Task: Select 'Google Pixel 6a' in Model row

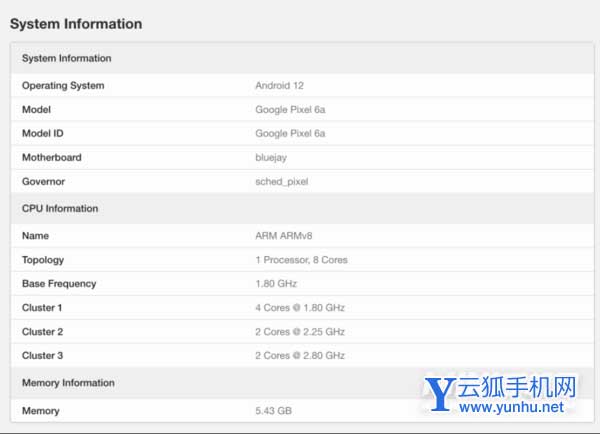Action: click(290, 110)
